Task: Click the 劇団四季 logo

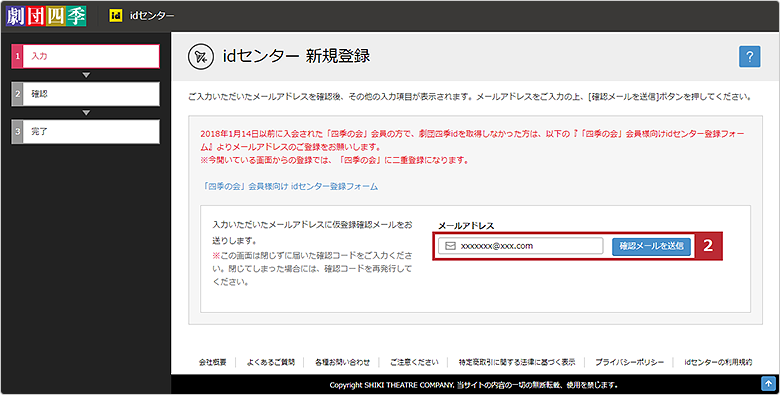Action: (46, 16)
